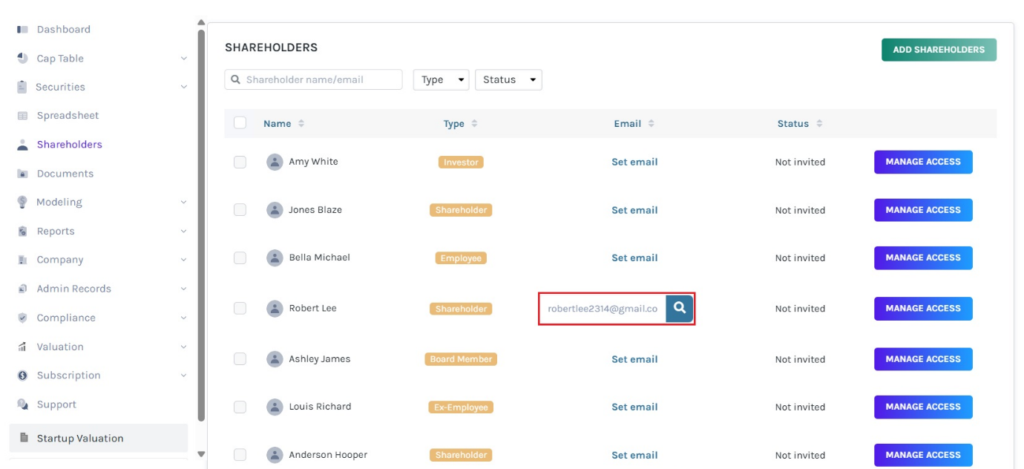Expand the Securities submenu chevron
This screenshot has height=469, width=1024.
(x=184, y=87)
